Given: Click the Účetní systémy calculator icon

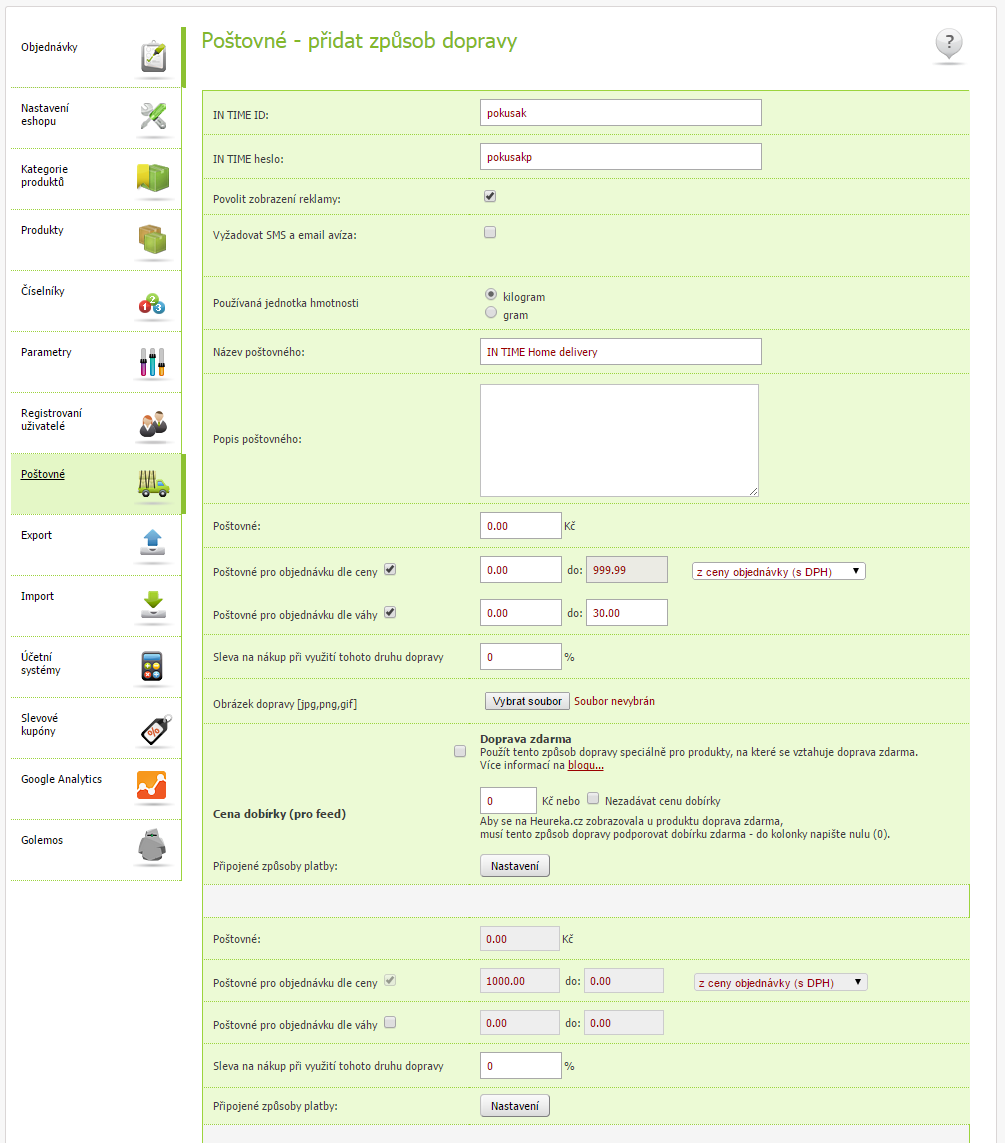Looking at the screenshot, I should coord(152,666).
